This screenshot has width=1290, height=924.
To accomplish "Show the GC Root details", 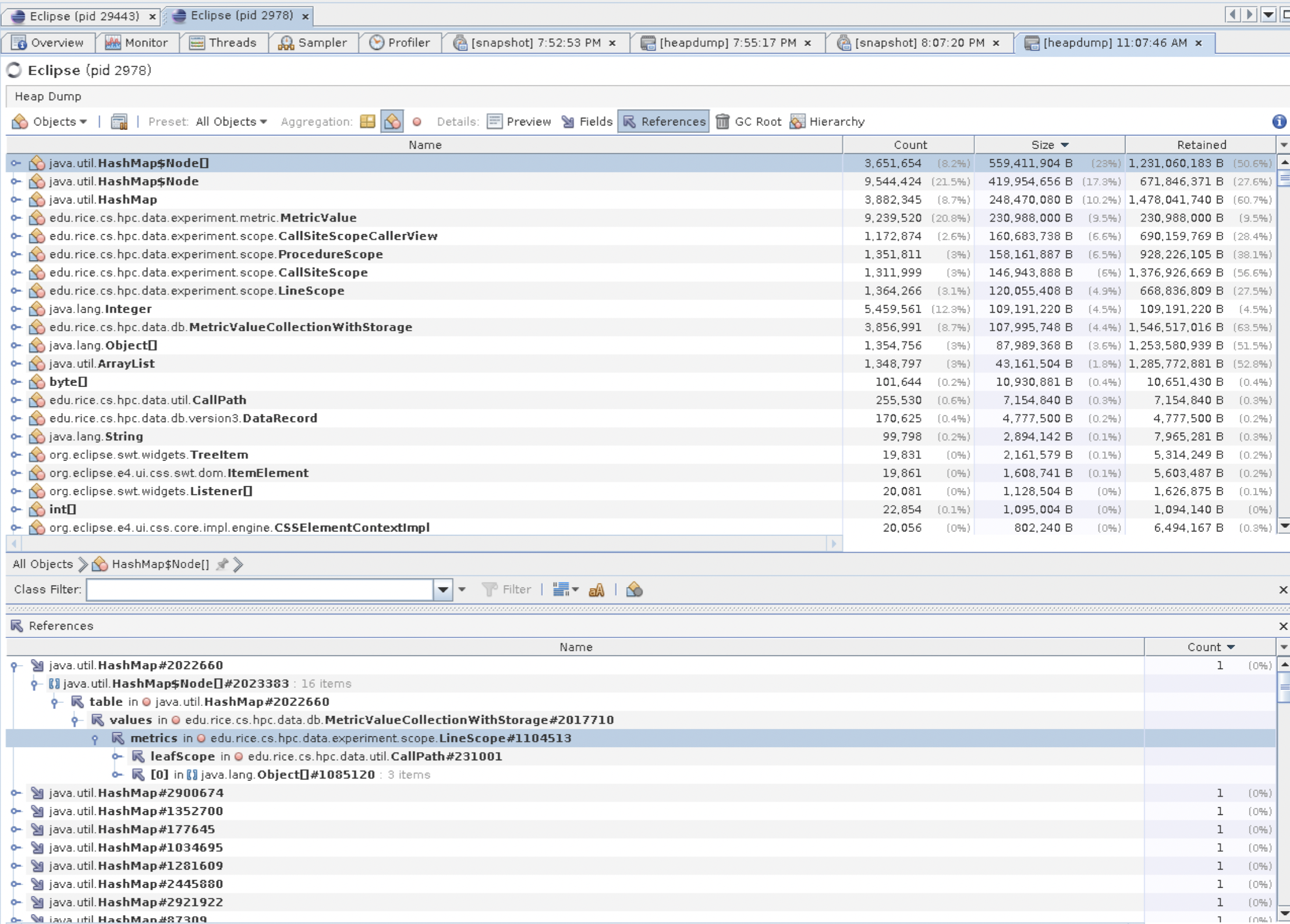I will coord(748,121).
